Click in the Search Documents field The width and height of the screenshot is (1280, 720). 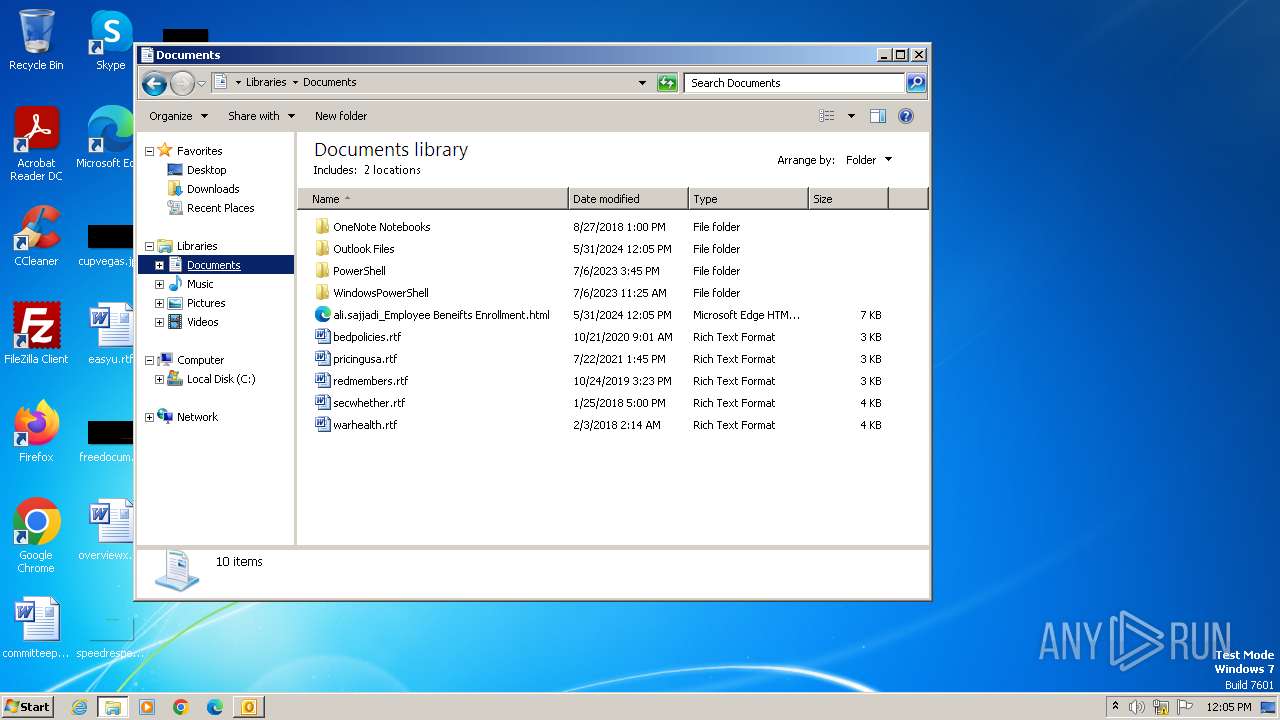tap(795, 83)
